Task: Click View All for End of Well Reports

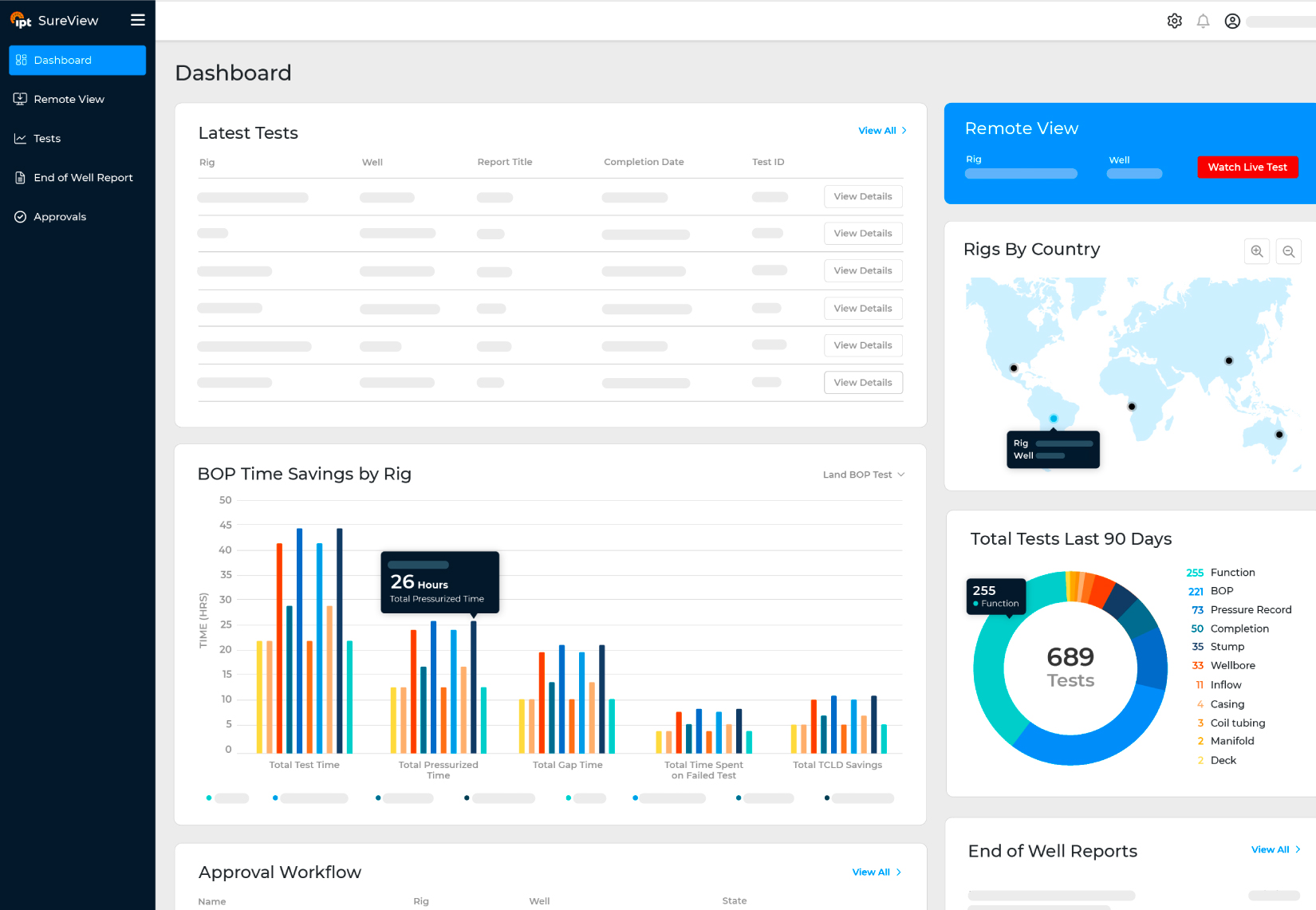Action: pos(1275,849)
